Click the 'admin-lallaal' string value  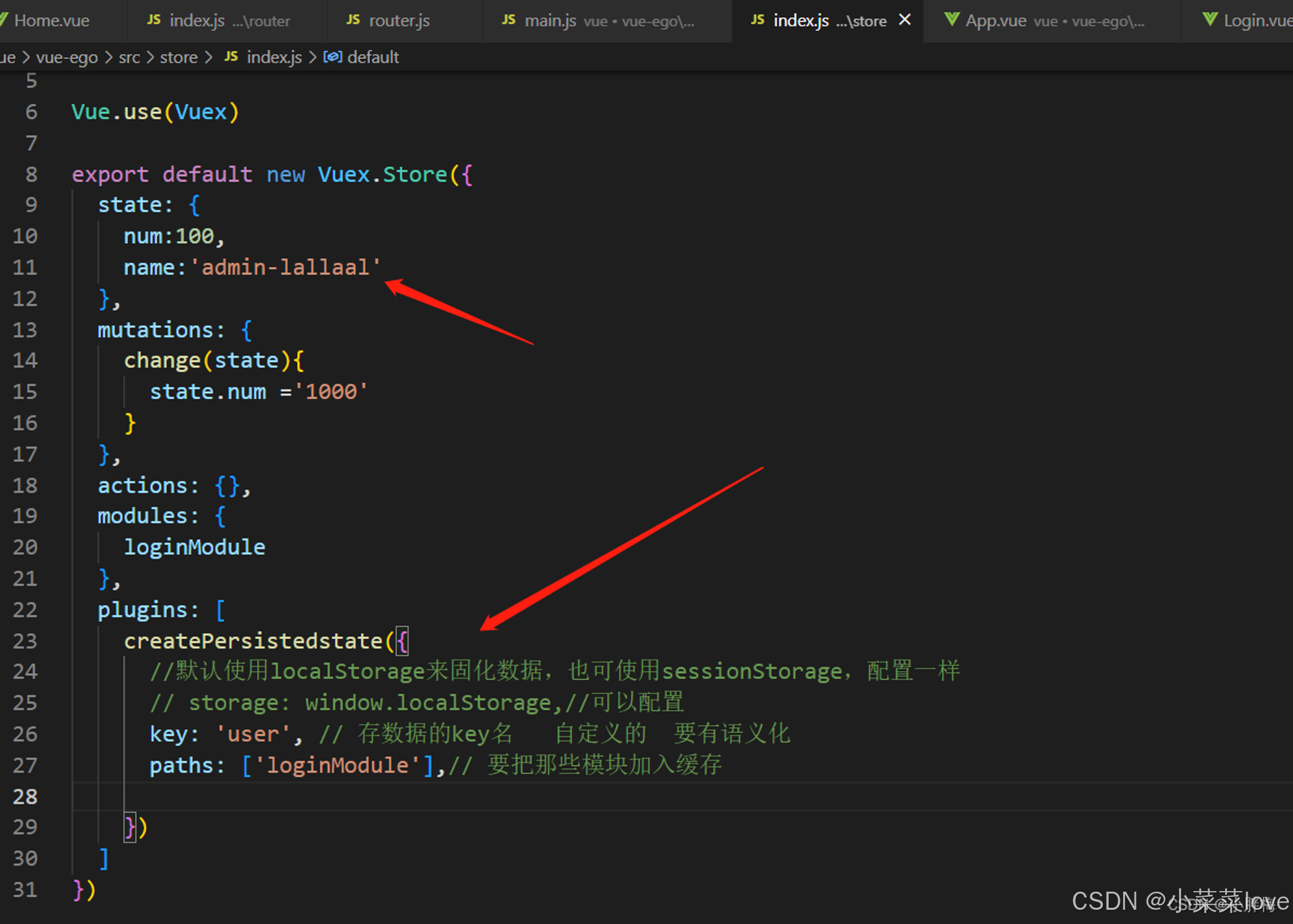point(285,267)
